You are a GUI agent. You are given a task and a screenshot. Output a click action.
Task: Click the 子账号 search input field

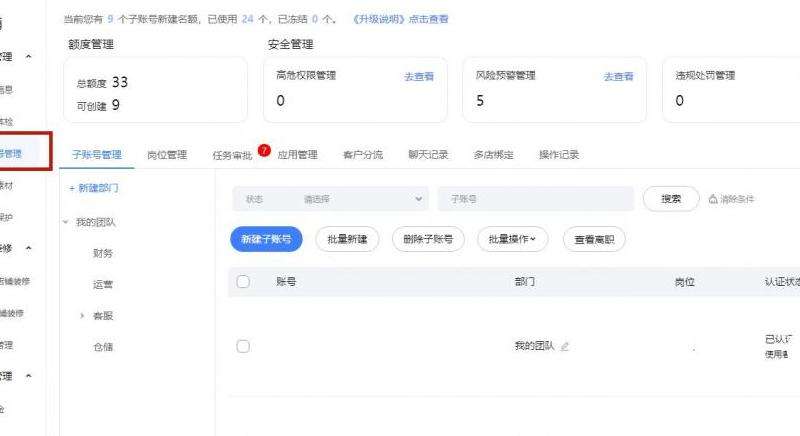535,199
